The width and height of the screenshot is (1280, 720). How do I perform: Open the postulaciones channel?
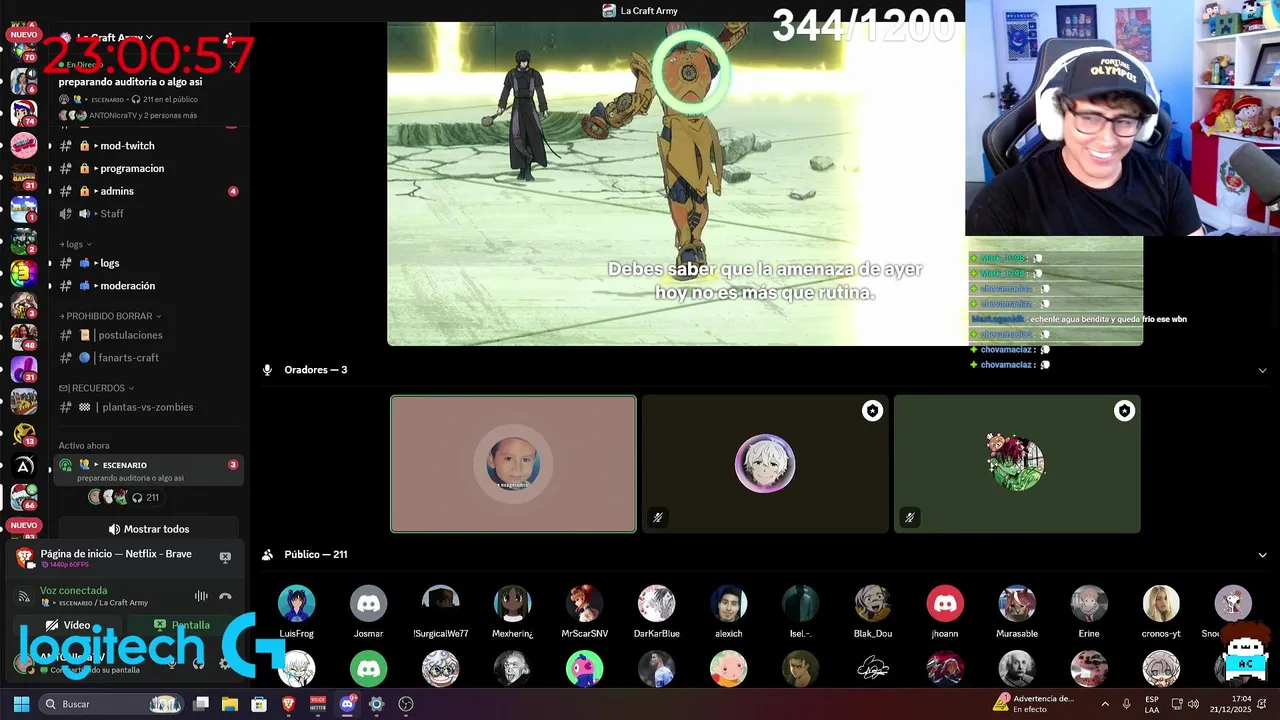click(x=146, y=335)
